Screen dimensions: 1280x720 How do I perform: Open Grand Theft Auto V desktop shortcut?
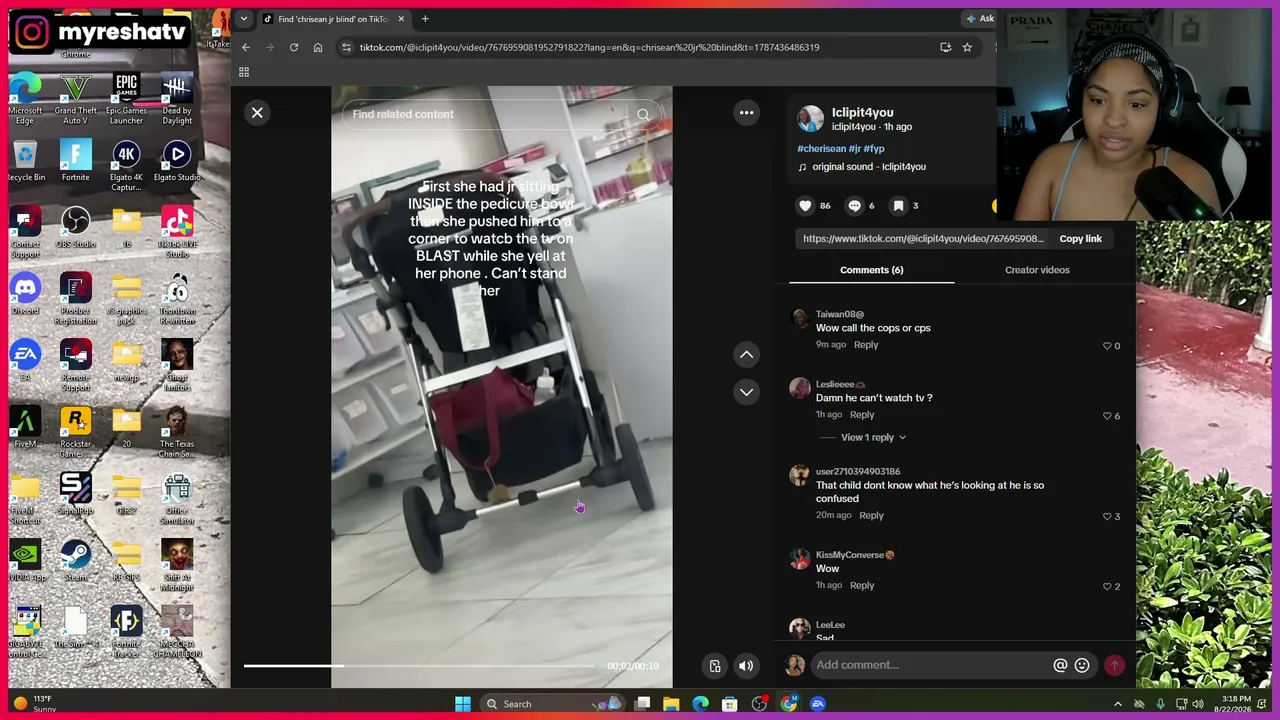coord(75,100)
